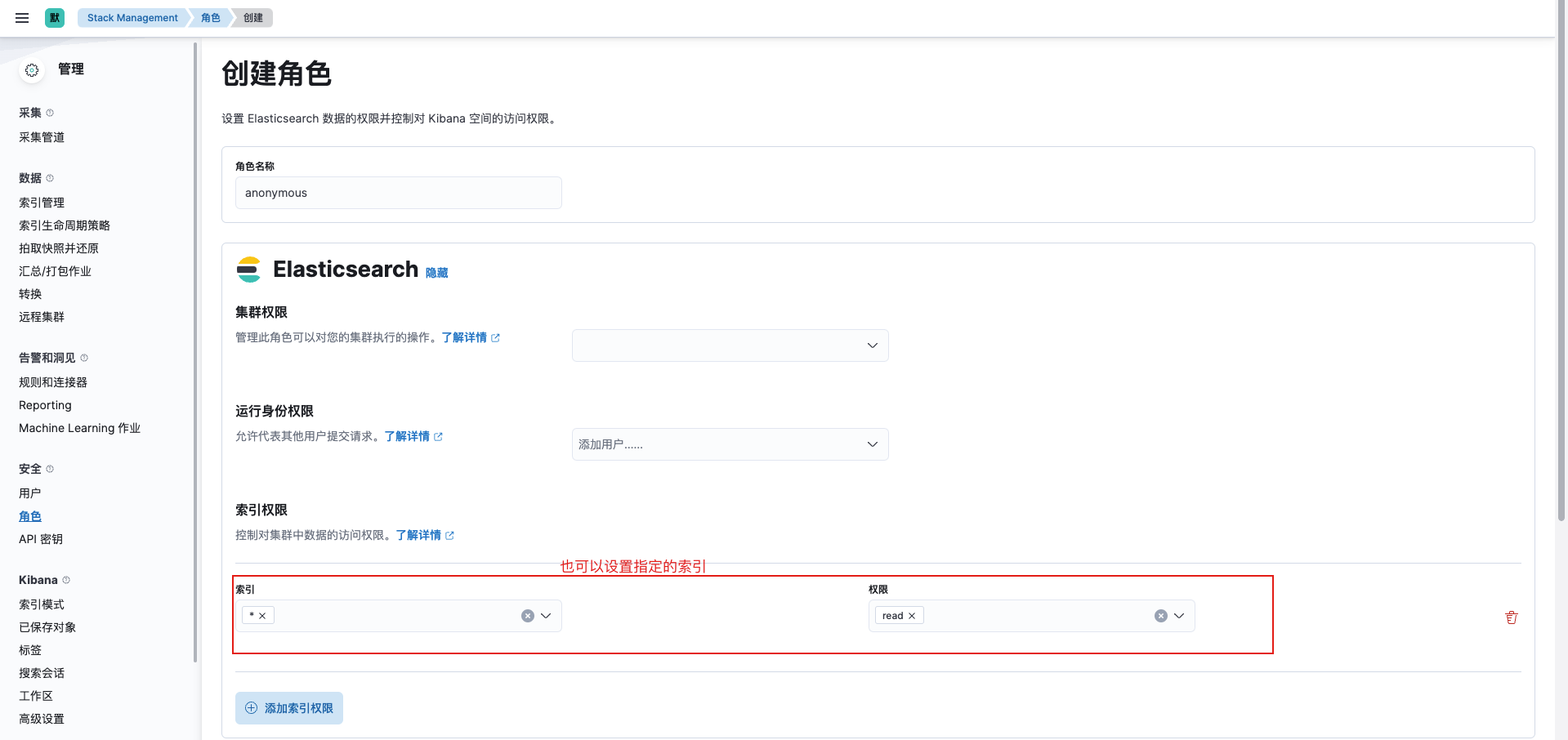This screenshot has width=1568, height=740.
Task: Open 工作区 in sidebar
Action: (x=36, y=696)
